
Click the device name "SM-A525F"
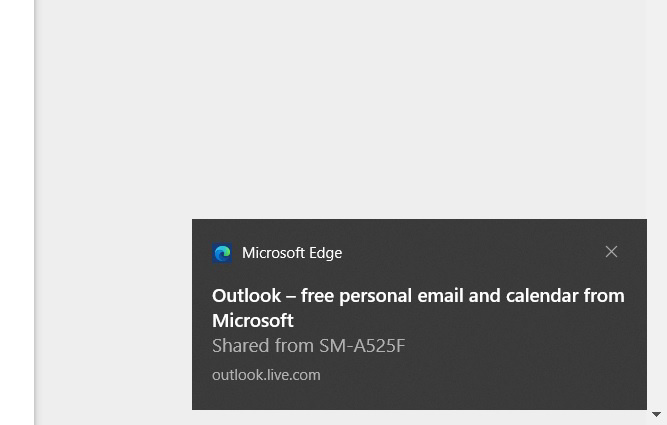pos(362,346)
